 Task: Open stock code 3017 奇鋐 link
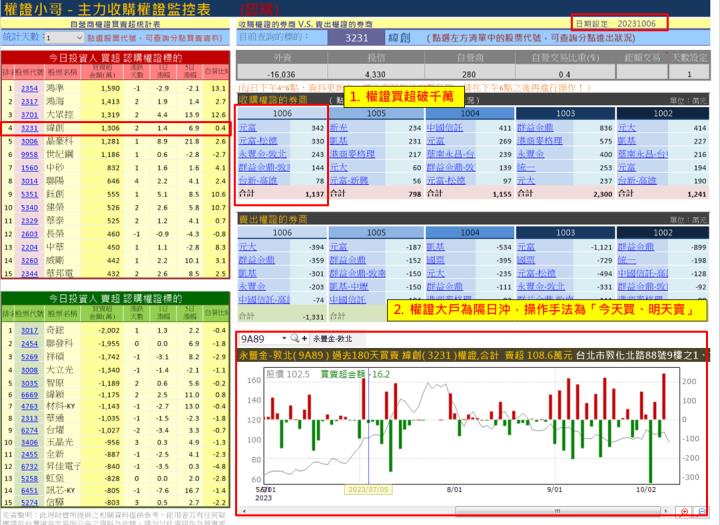[29, 331]
